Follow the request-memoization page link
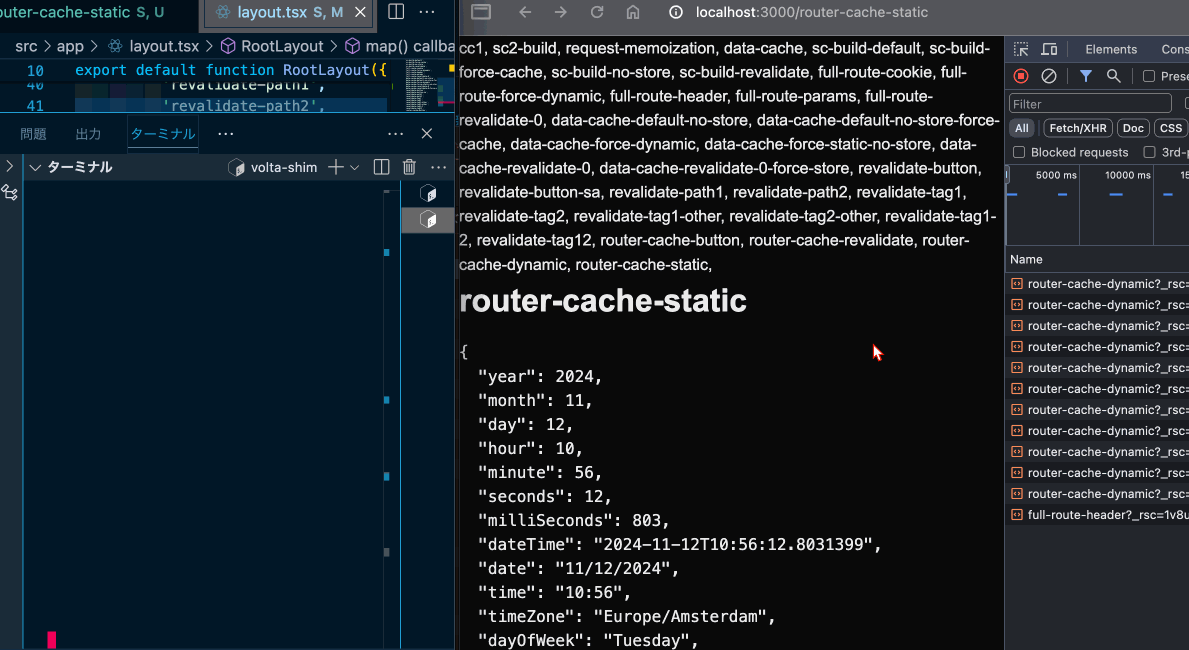This screenshot has width=1189, height=650. [639, 48]
